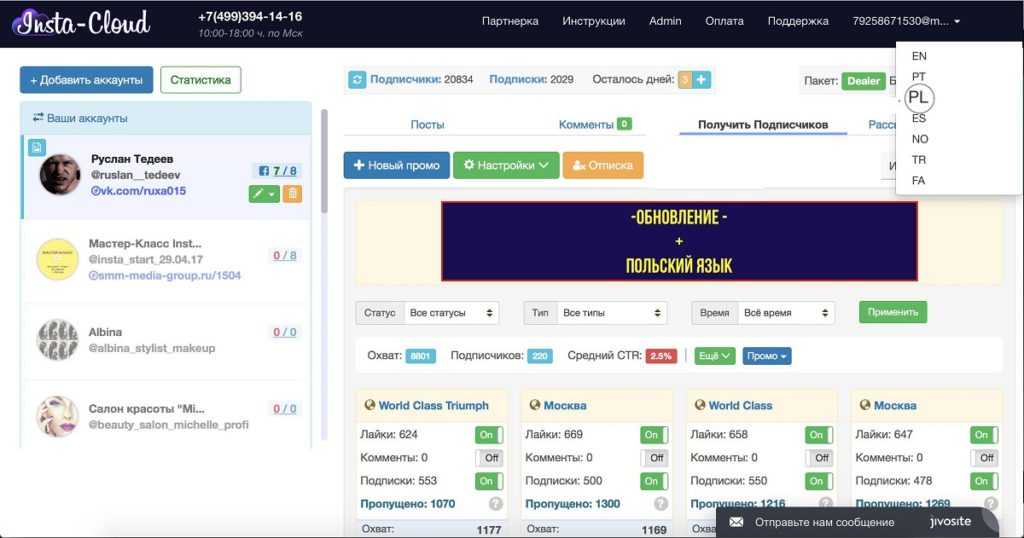Click the refresh icon beside Подписчики counter
This screenshot has width=1024, height=538.
click(x=357, y=80)
